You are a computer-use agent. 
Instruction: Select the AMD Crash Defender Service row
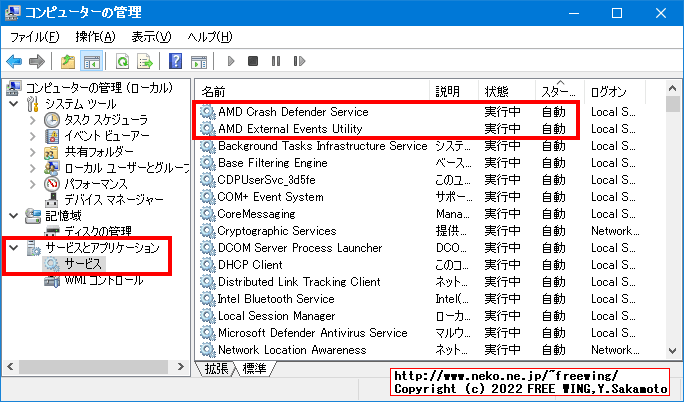[419, 112]
